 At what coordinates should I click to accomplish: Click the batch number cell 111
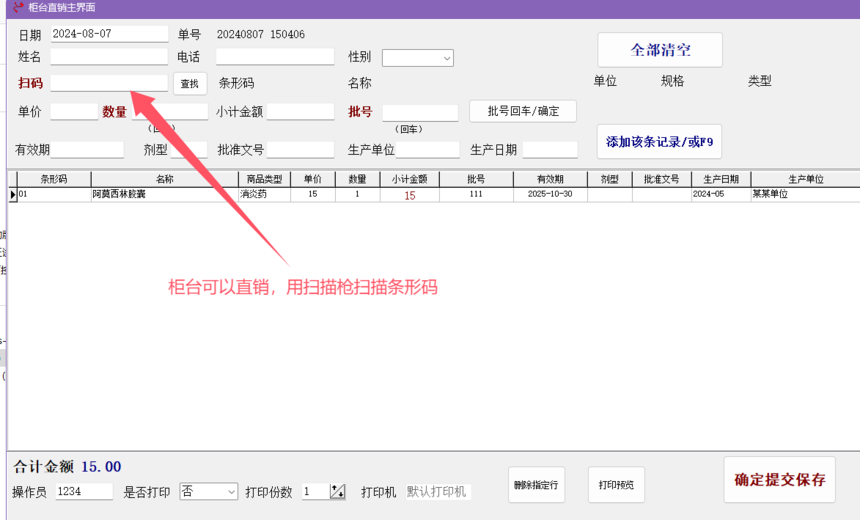[x=476, y=194]
